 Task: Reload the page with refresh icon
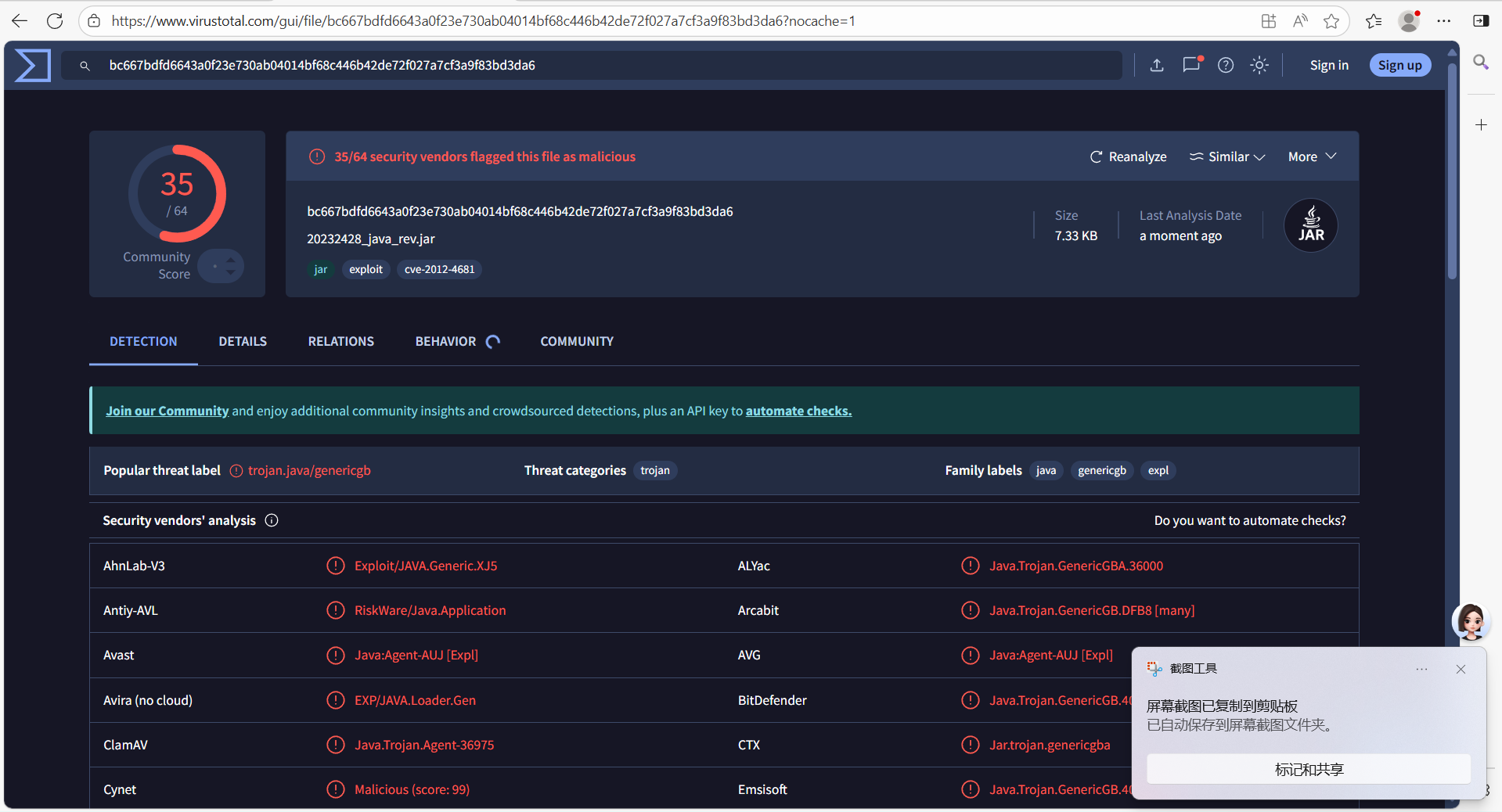coord(55,21)
